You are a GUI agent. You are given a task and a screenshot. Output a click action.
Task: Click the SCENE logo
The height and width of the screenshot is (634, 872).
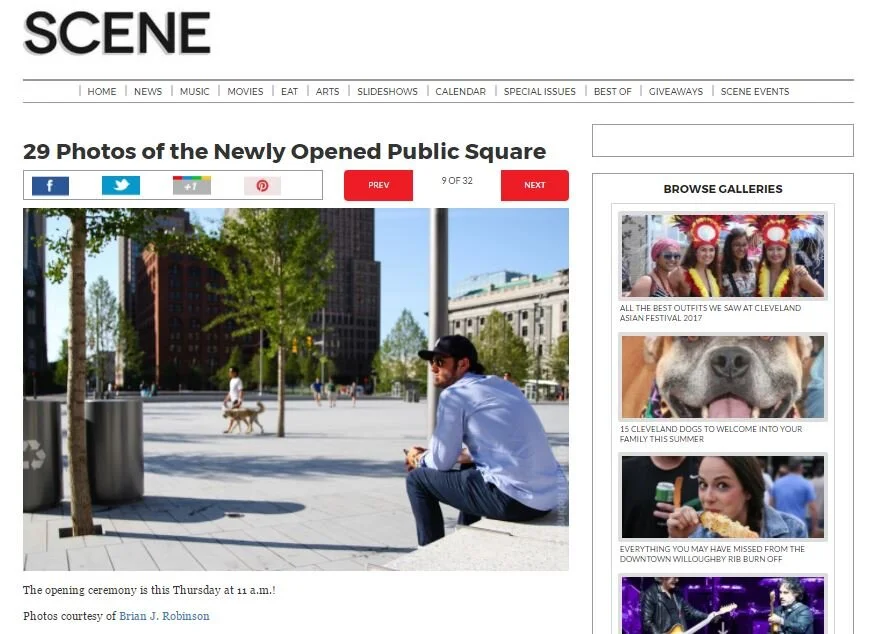(117, 33)
